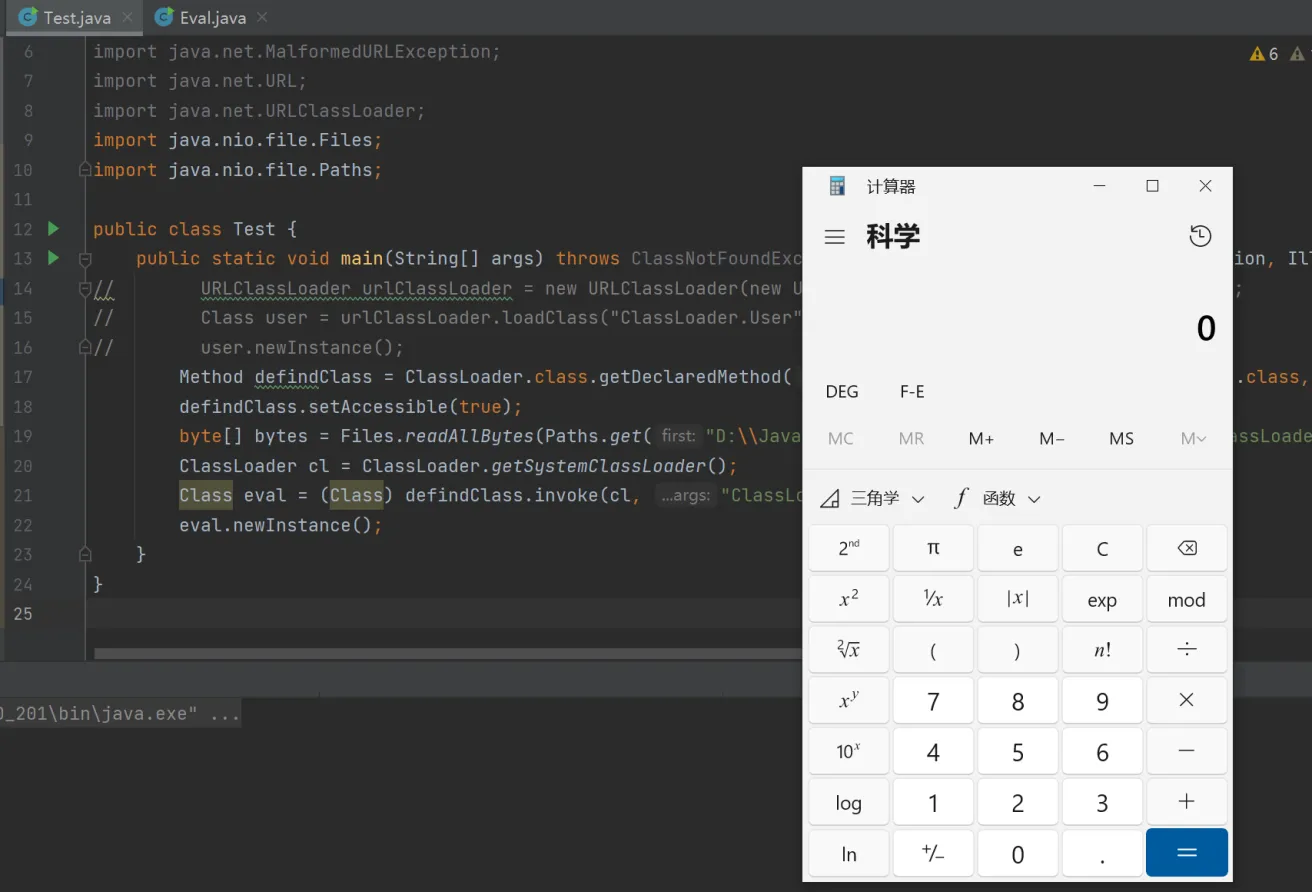The height and width of the screenshot is (892, 1312).
Task: Click the log key in calculator
Action: [x=849, y=802]
